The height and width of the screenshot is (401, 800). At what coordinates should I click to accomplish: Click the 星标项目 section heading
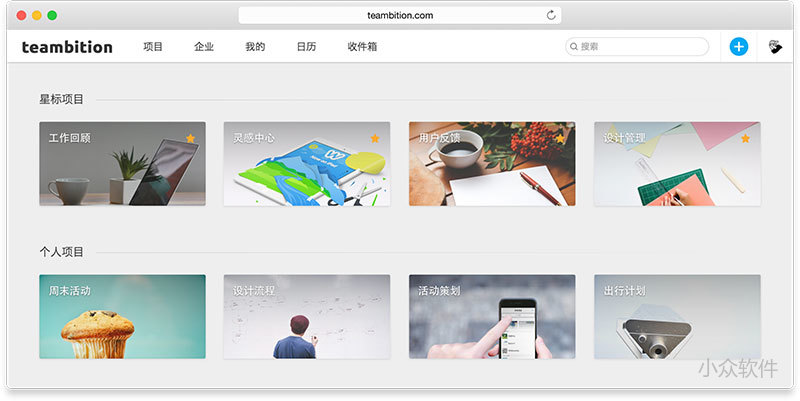(61, 99)
